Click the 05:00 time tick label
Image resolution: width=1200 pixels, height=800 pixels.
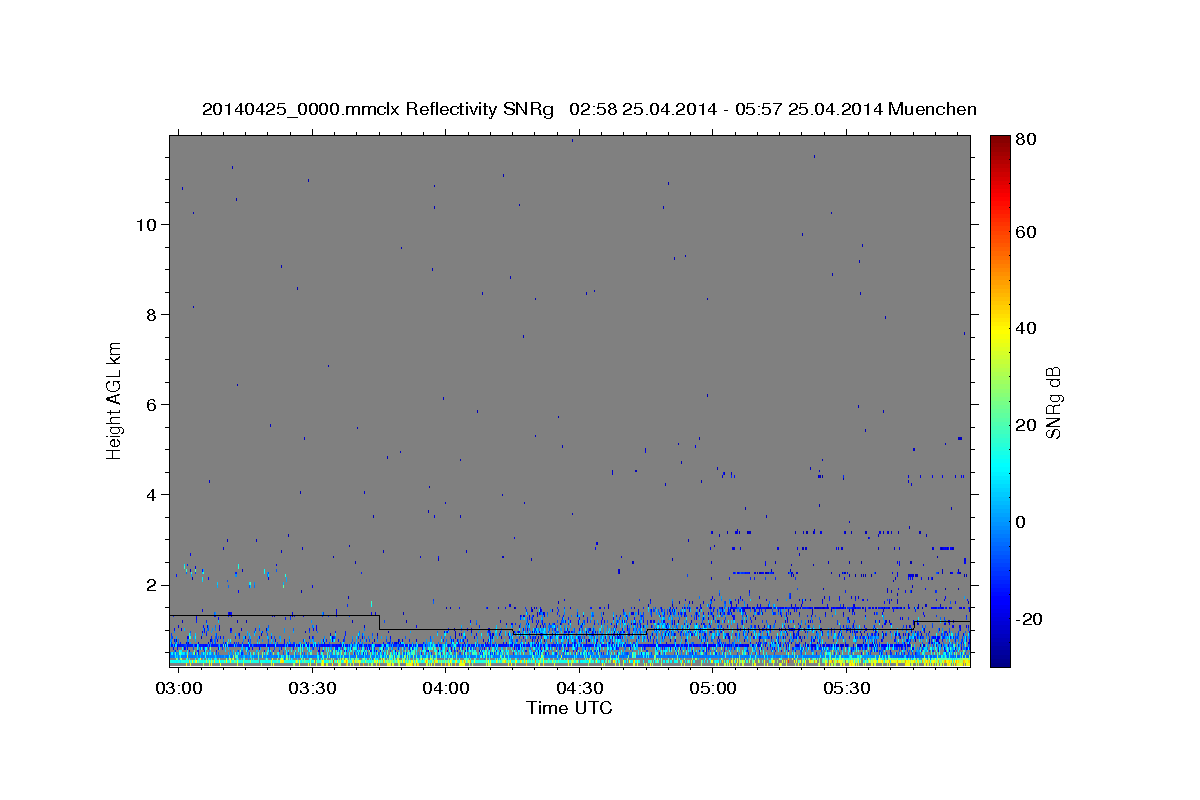click(713, 688)
